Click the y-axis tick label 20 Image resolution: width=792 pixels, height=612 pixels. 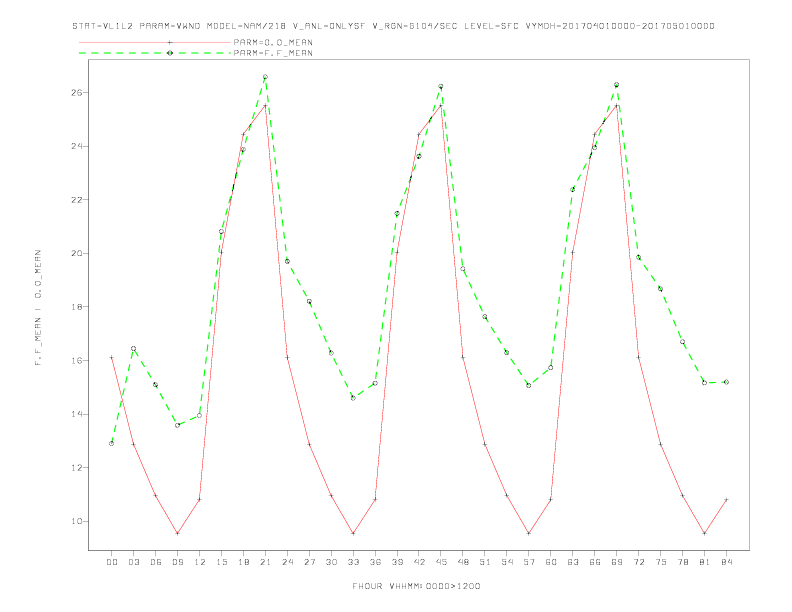77,253
